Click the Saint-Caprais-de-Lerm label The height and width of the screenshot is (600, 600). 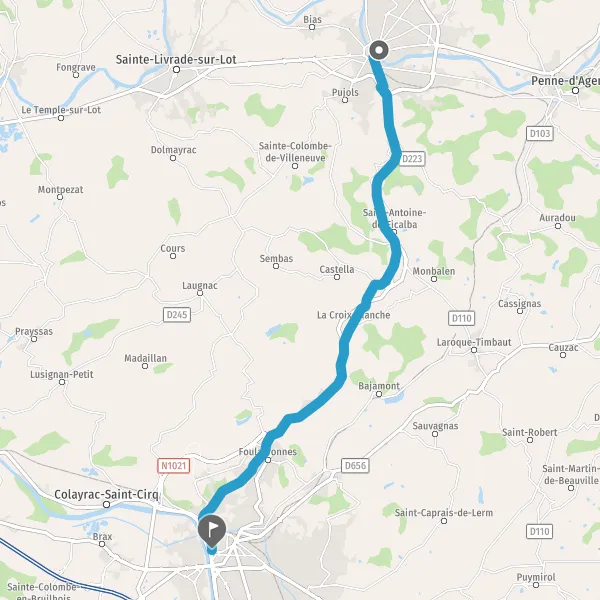tap(443, 513)
